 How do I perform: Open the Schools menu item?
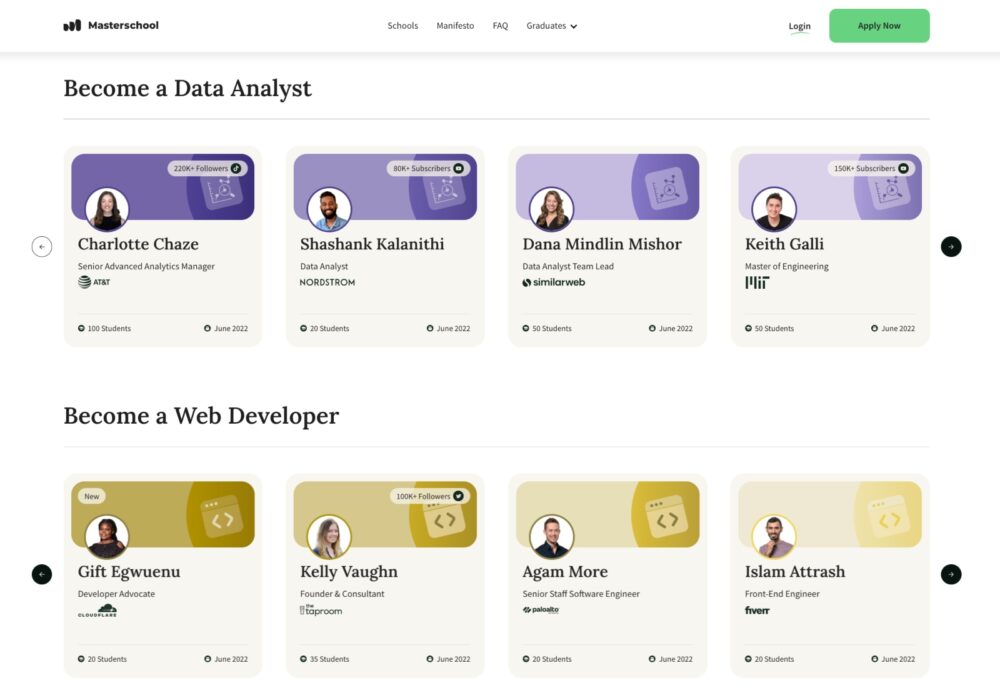click(x=403, y=26)
